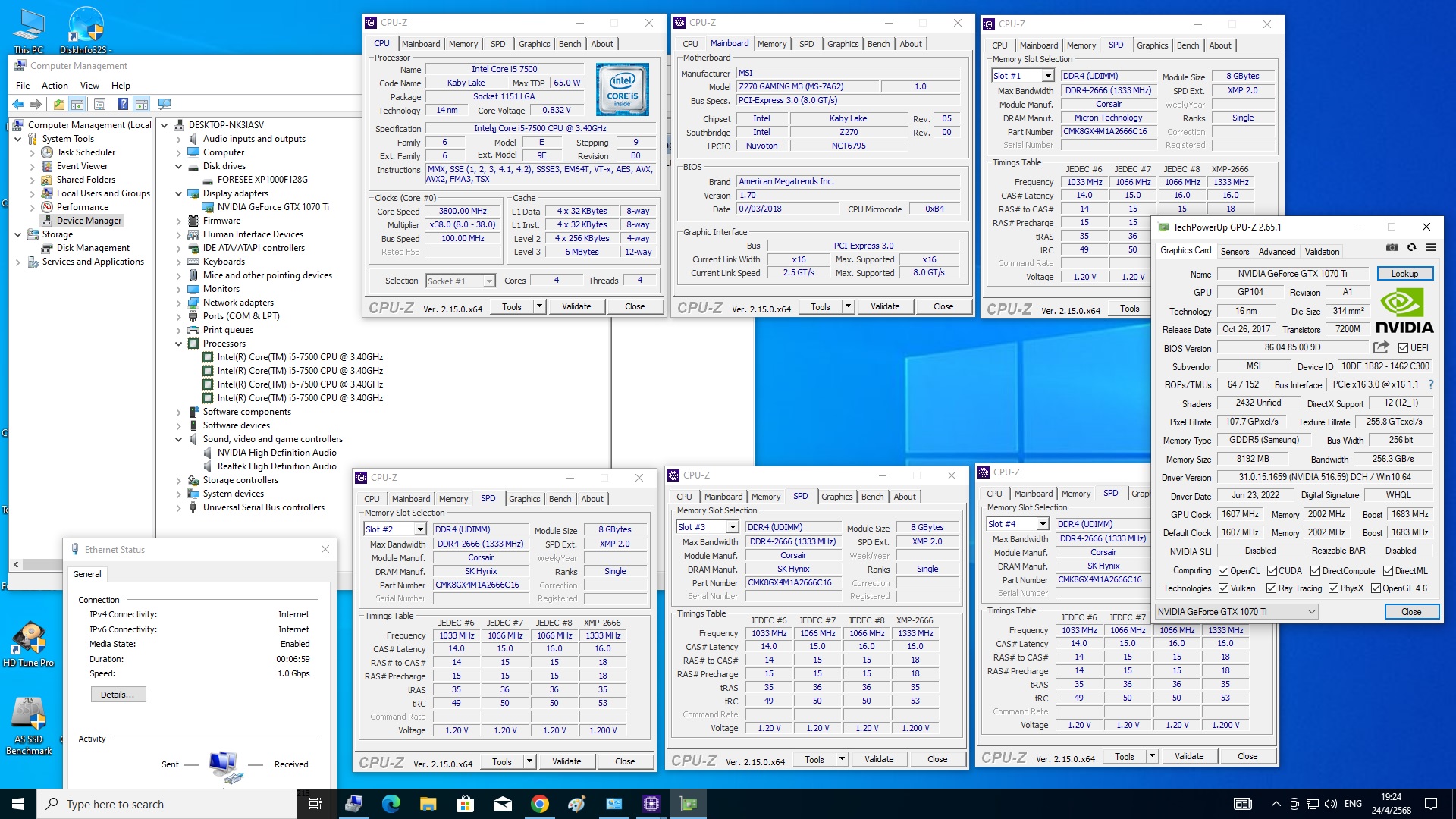
Task: Click the purple CPU-Z taskbar icon
Action: point(651,804)
